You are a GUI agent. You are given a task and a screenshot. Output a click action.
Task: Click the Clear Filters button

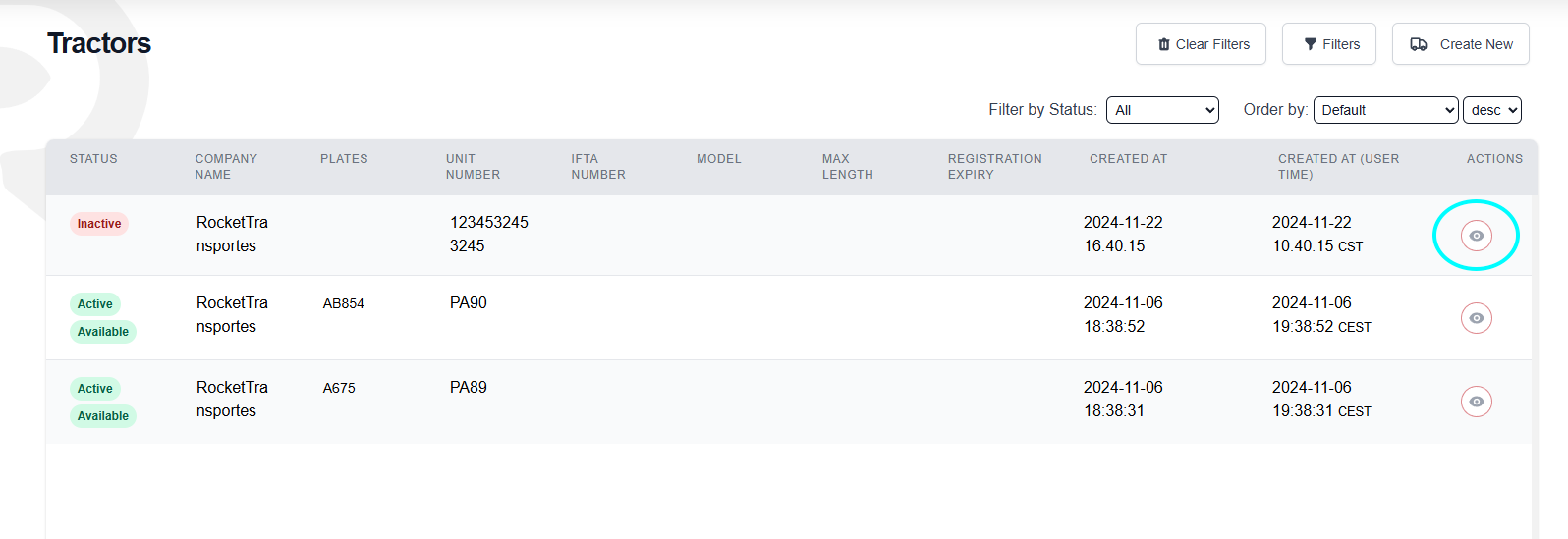(1201, 44)
